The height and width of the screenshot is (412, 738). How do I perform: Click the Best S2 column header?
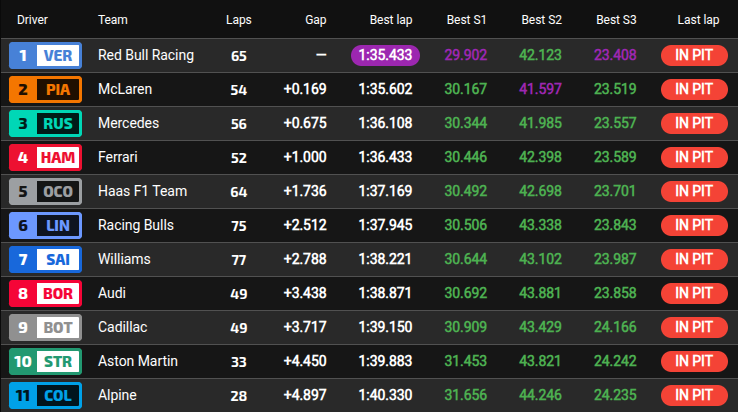point(542,20)
